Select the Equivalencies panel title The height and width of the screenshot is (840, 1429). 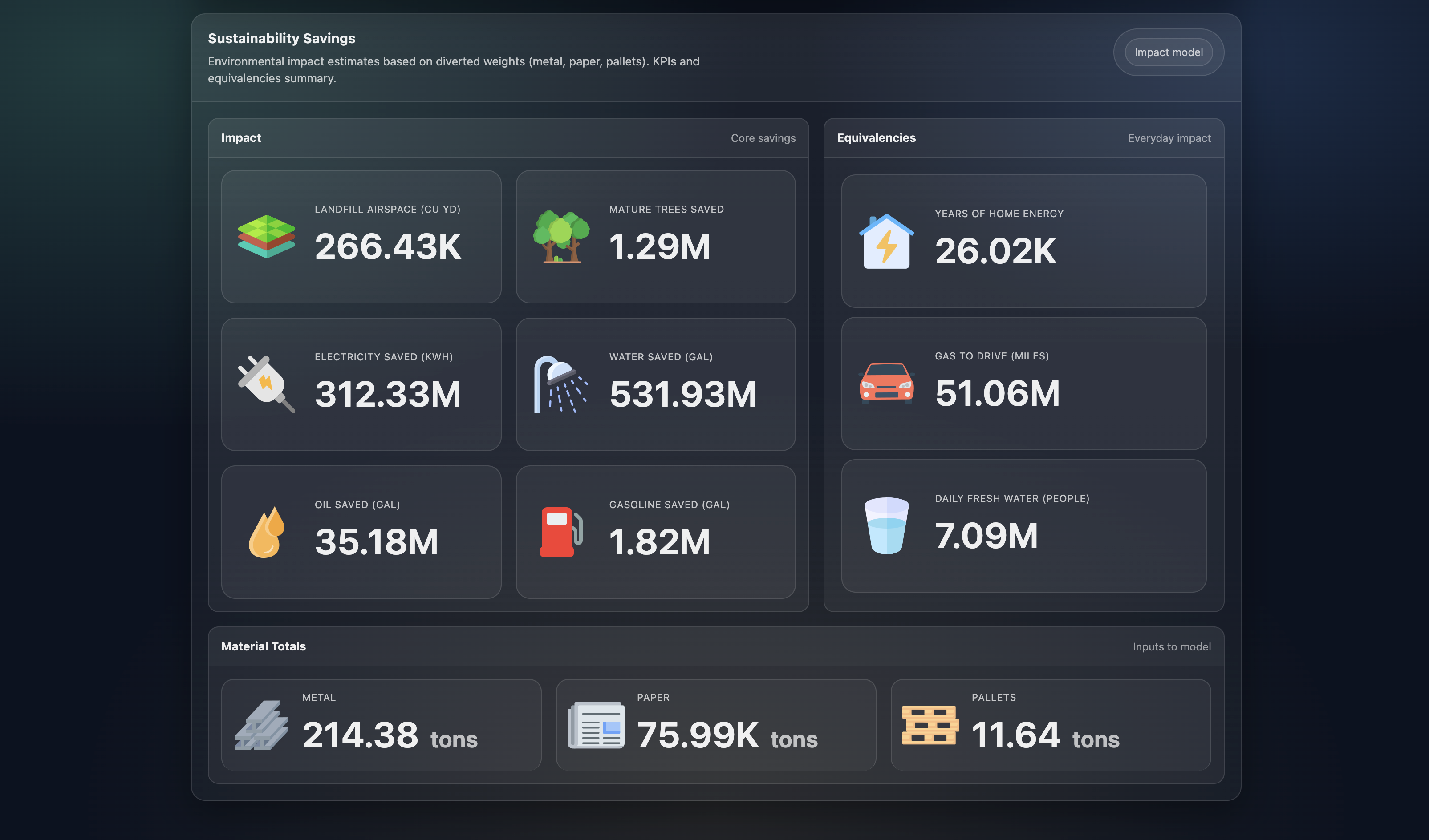pyautogui.click(x=876, y=138)
